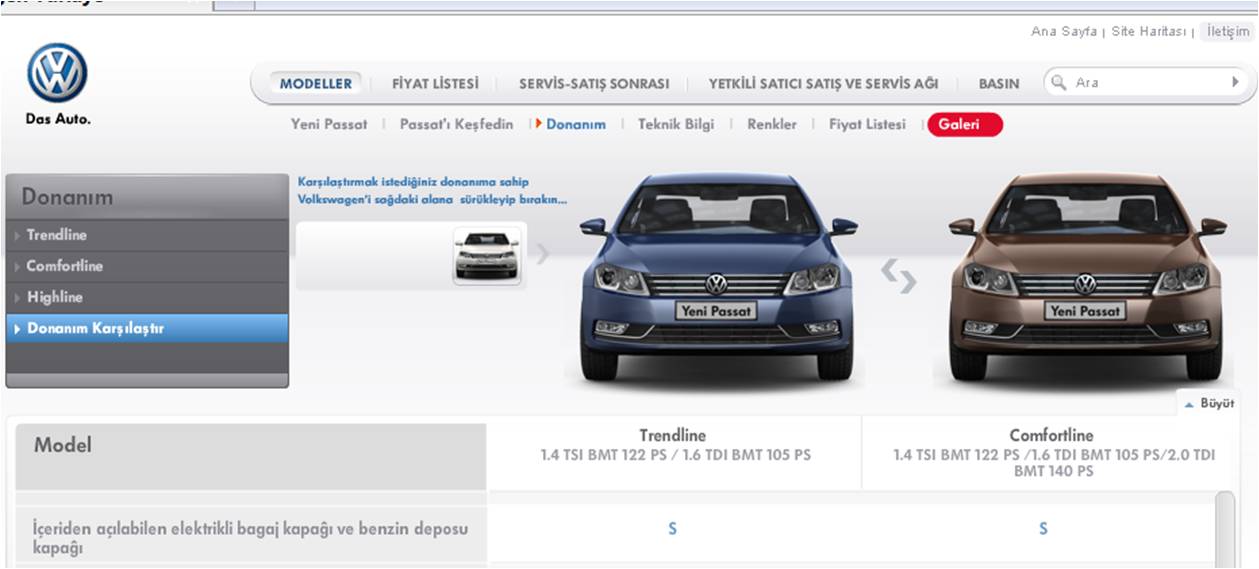This screenshot has height=569, width=1259.
Task: Click the Das Auto. slogan text
Action: [x=58, y=119]
